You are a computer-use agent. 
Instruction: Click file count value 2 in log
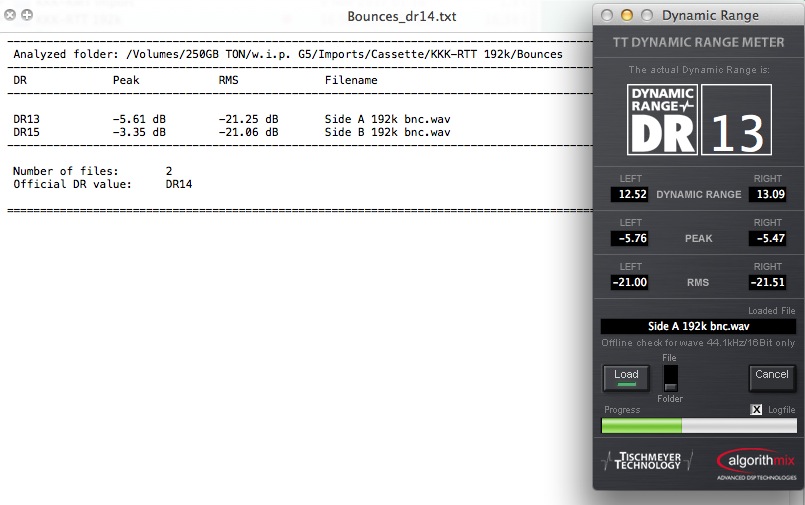tap(169, 171)
